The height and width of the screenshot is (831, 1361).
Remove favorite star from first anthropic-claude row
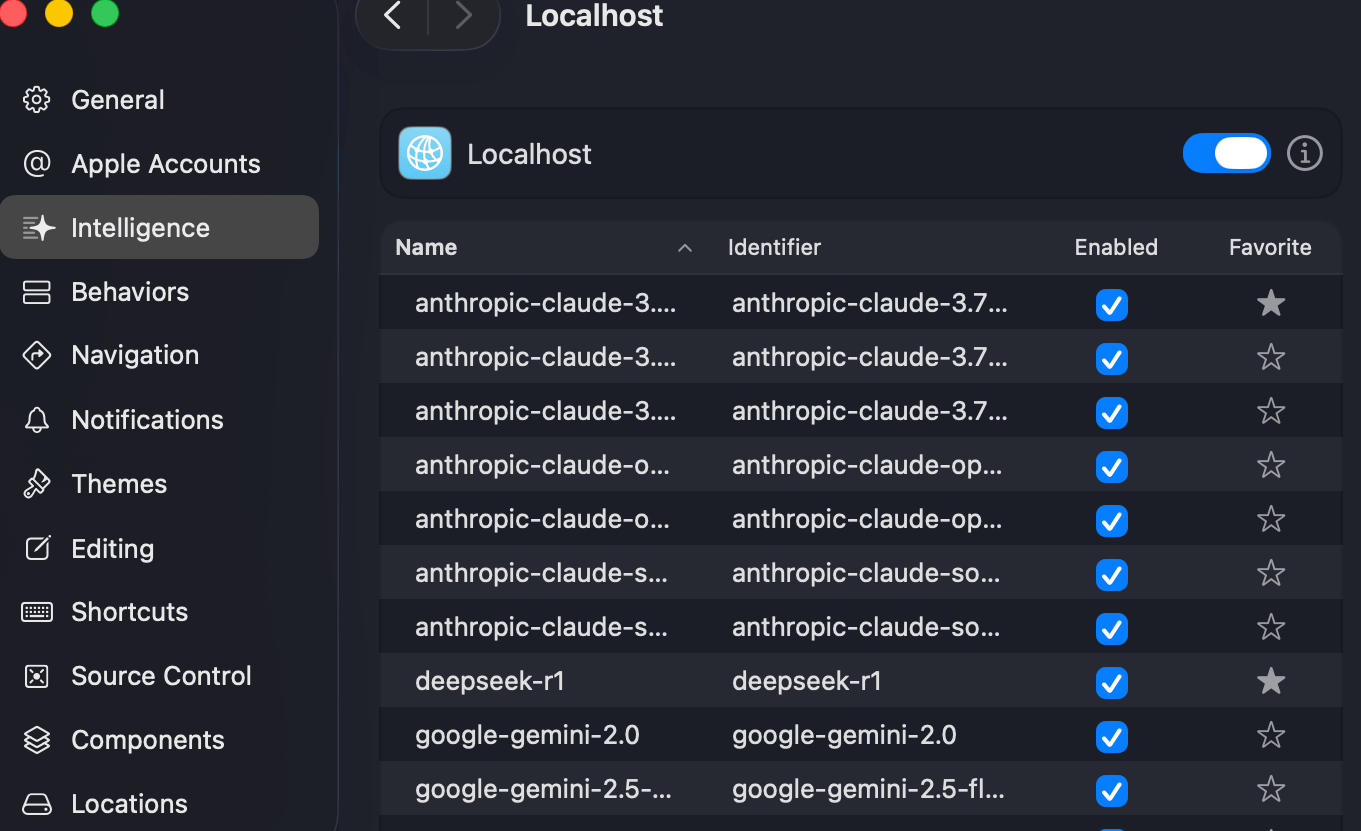coord(1270,304)
